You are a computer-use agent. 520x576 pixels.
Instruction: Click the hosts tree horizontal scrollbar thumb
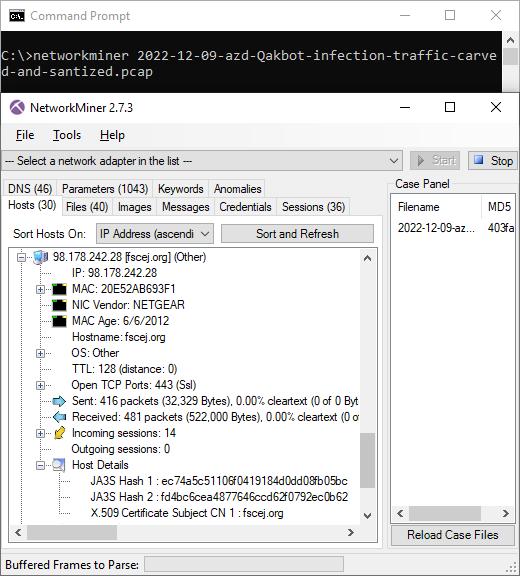point(72,532)
